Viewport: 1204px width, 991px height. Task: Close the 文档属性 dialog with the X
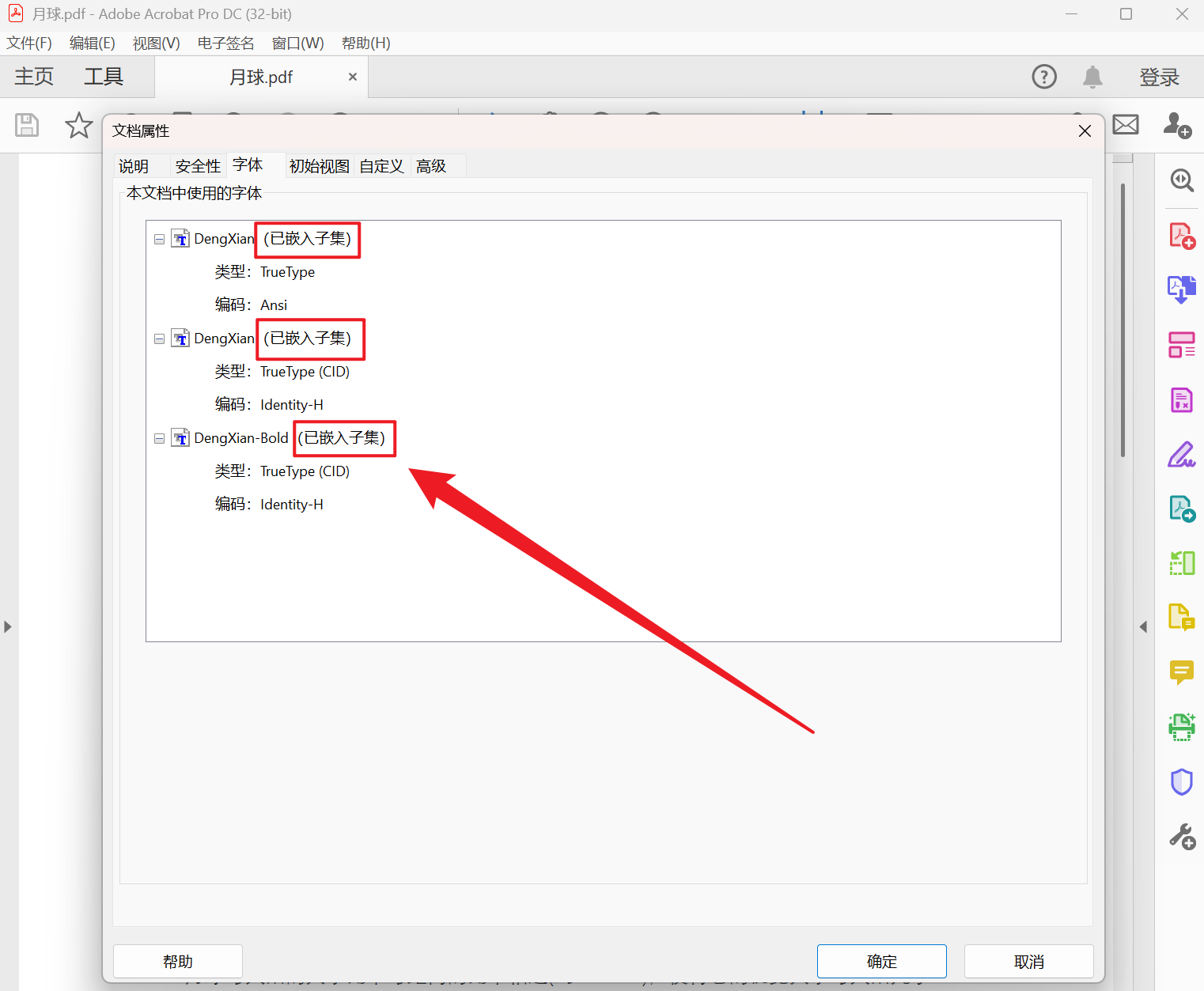pos(1085,131)
